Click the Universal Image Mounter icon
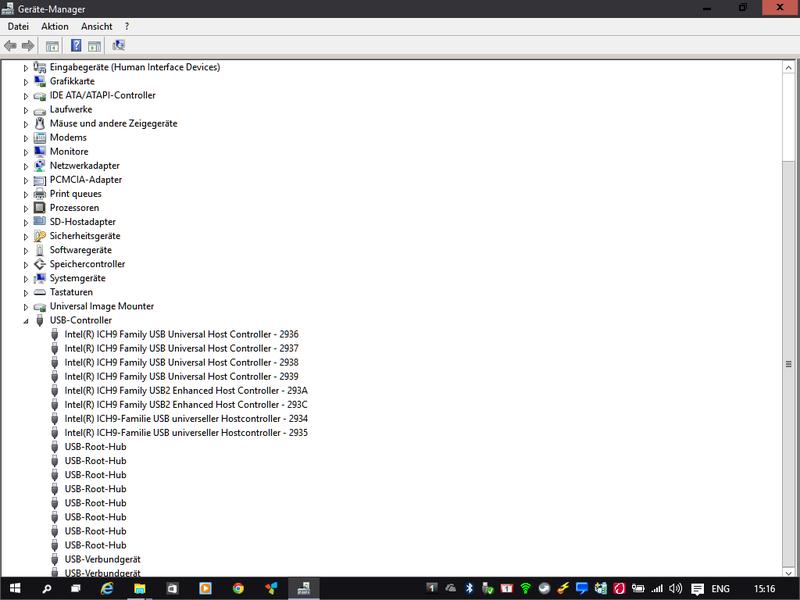 [40, 307]
